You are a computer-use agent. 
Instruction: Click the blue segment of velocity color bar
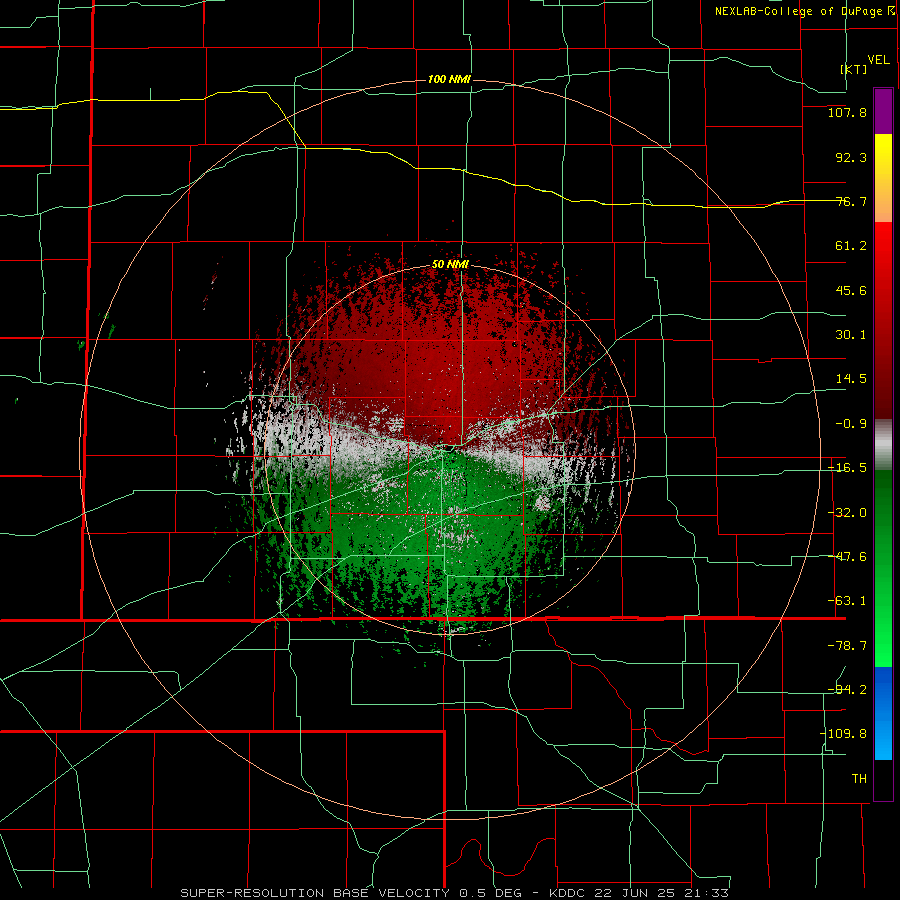(883, 713)
